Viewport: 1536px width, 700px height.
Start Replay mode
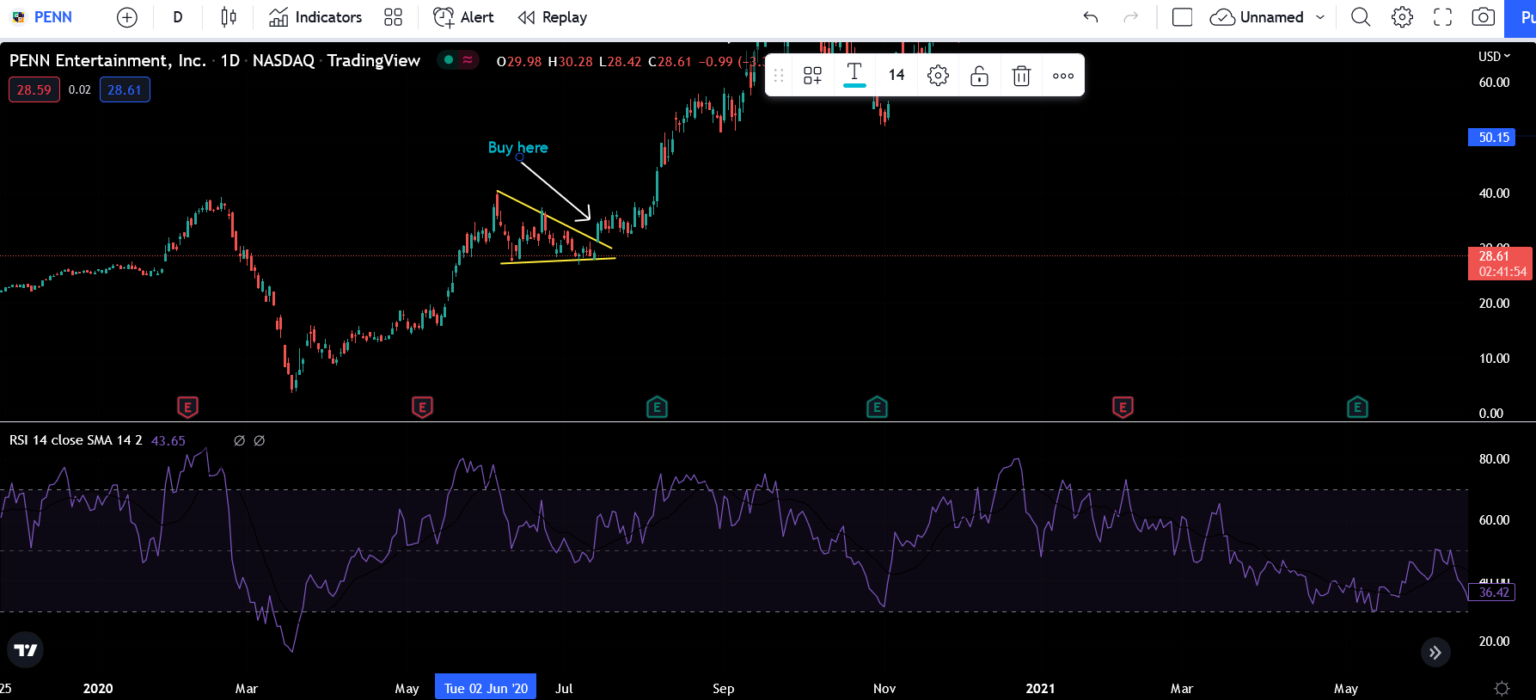click(x=551, y=17)
